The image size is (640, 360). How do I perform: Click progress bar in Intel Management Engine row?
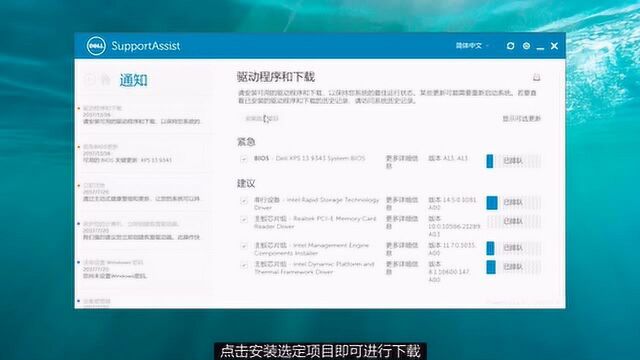(x=513, y=248)
